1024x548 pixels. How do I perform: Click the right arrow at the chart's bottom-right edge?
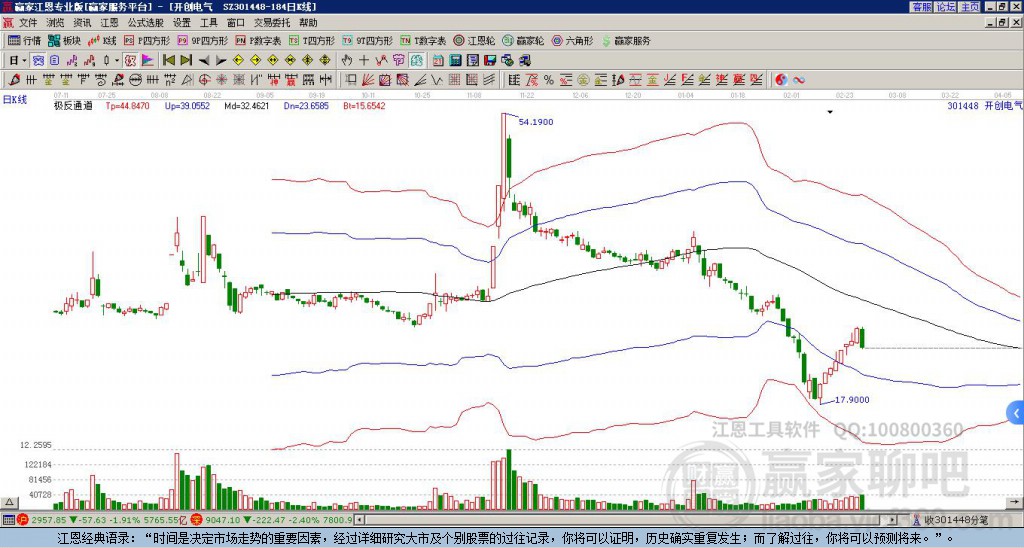1016,502
